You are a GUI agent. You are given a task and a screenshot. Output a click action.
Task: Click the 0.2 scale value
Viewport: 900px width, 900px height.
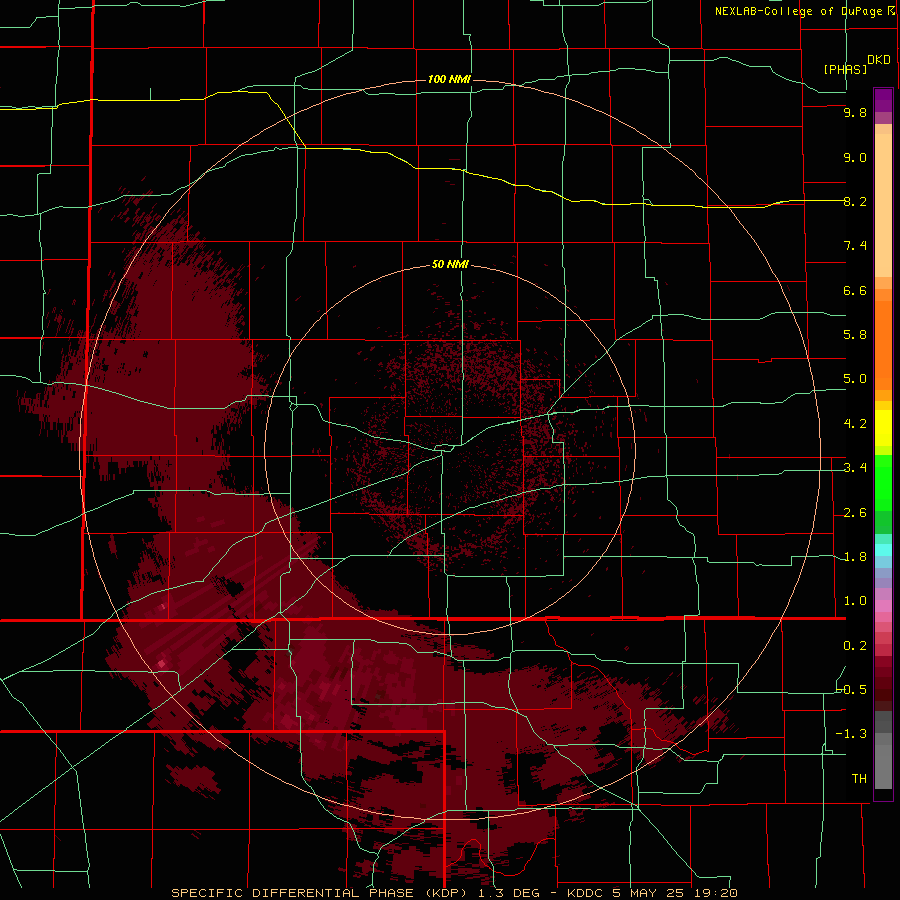[855, 646]
